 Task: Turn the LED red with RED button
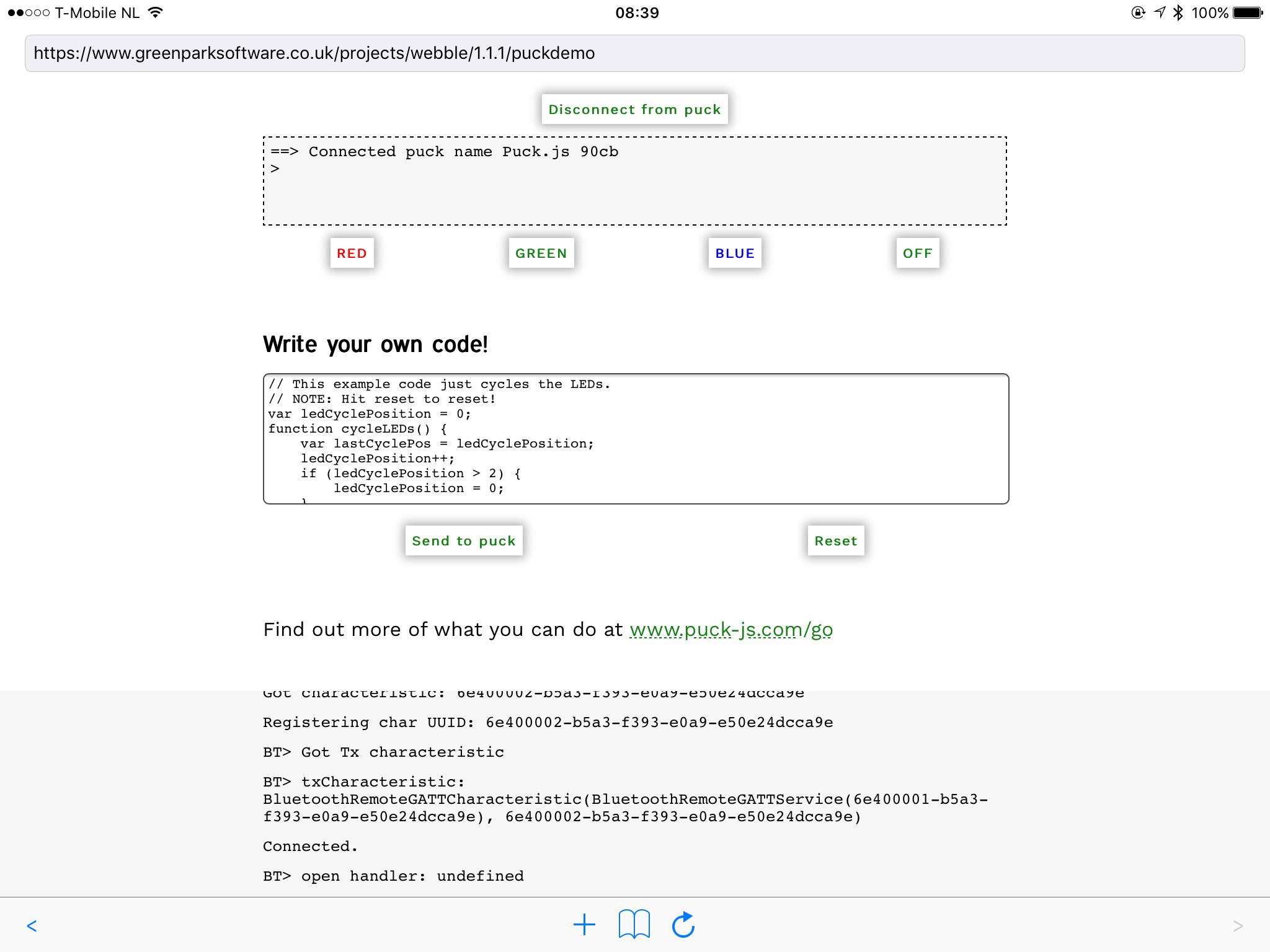(352, 253)
